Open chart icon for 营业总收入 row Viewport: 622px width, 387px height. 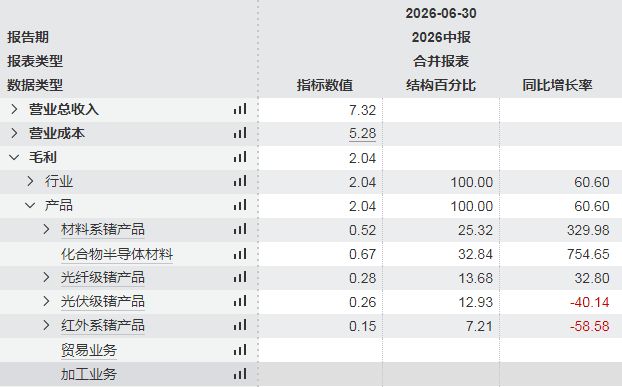tap(240, 109)
